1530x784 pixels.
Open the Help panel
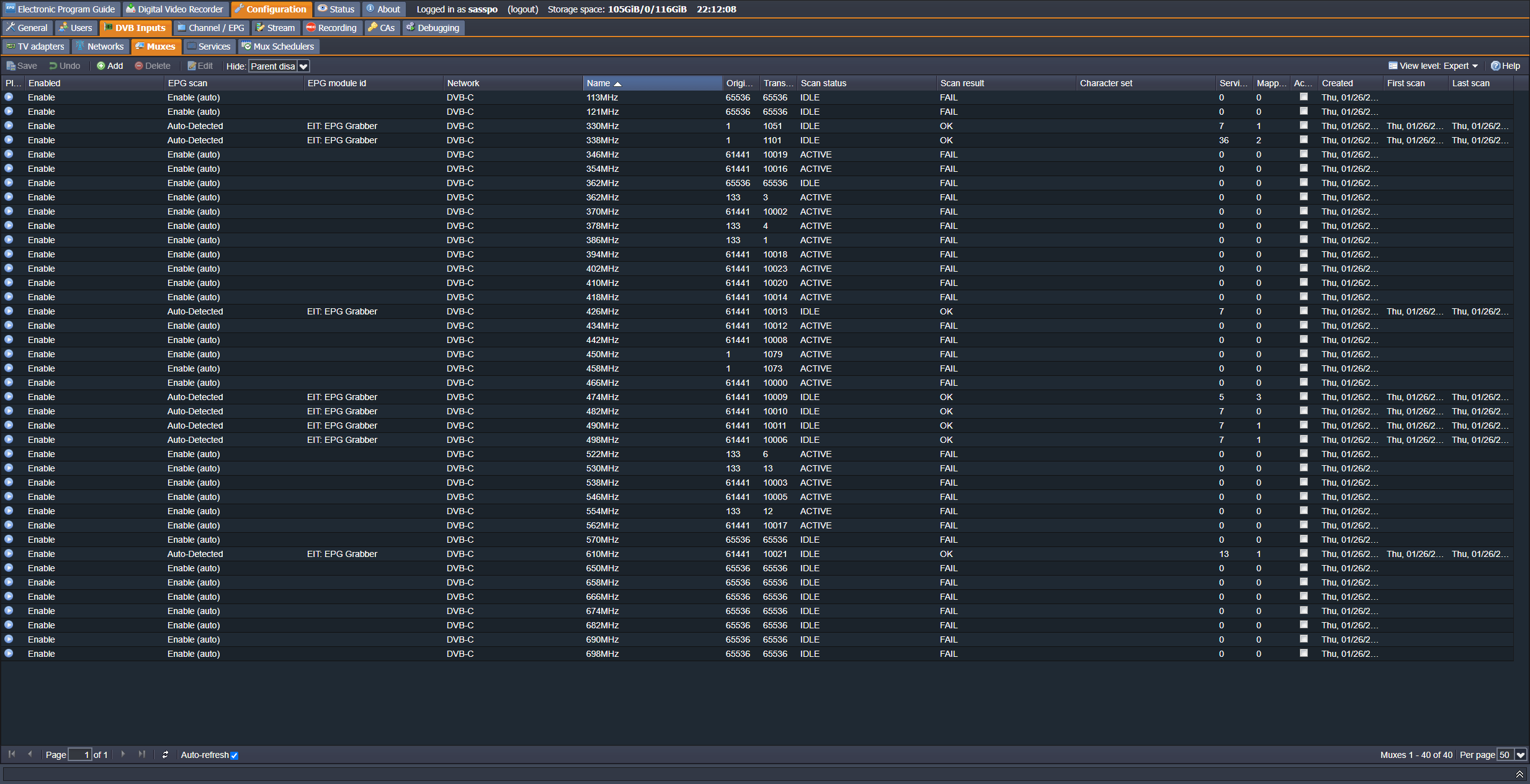1506,66
